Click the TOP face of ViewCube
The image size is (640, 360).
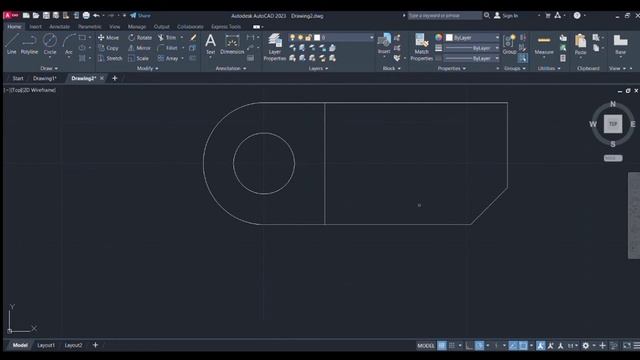613,124
